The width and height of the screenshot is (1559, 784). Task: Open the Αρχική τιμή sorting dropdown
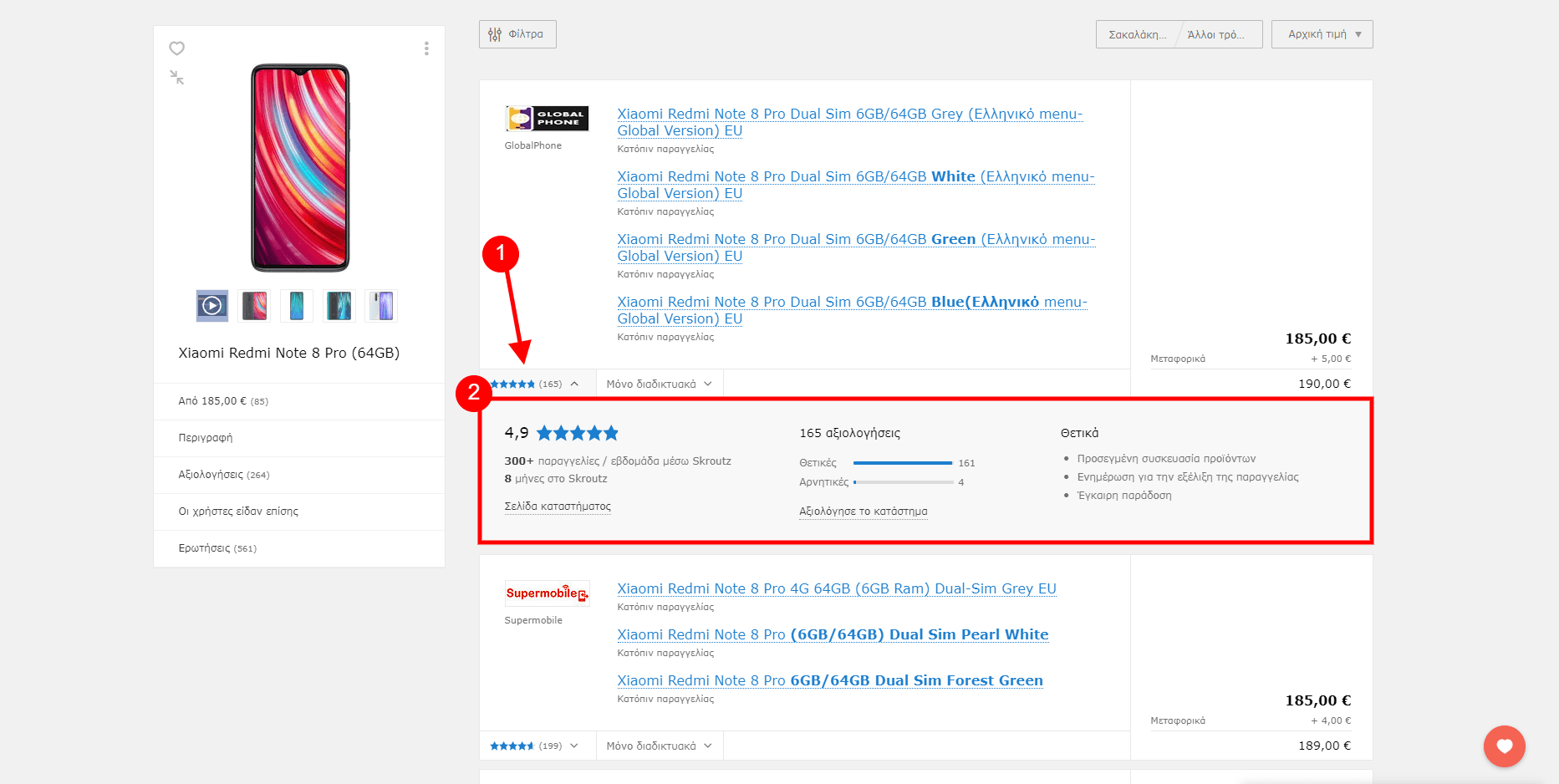click(x=1322, y=34)
